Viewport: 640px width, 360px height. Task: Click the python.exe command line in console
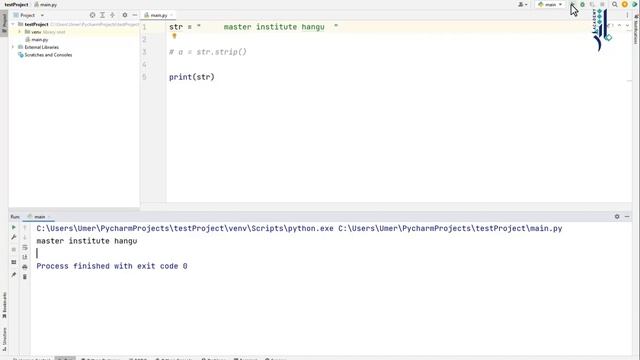pyautogui.click(x=299, y=229)
